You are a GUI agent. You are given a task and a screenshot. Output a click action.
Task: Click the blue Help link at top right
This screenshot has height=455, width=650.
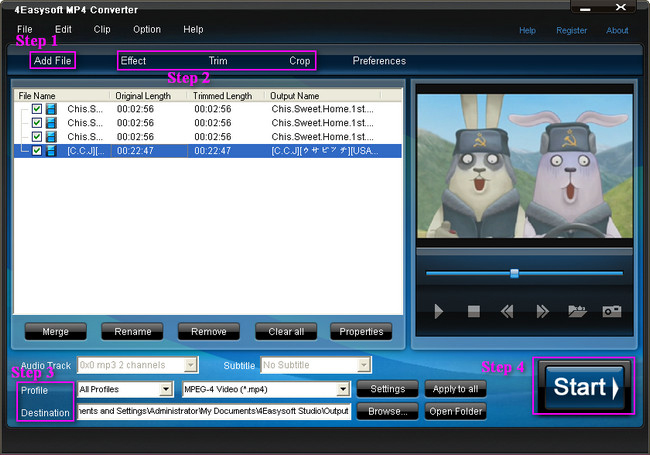point(527,31)
